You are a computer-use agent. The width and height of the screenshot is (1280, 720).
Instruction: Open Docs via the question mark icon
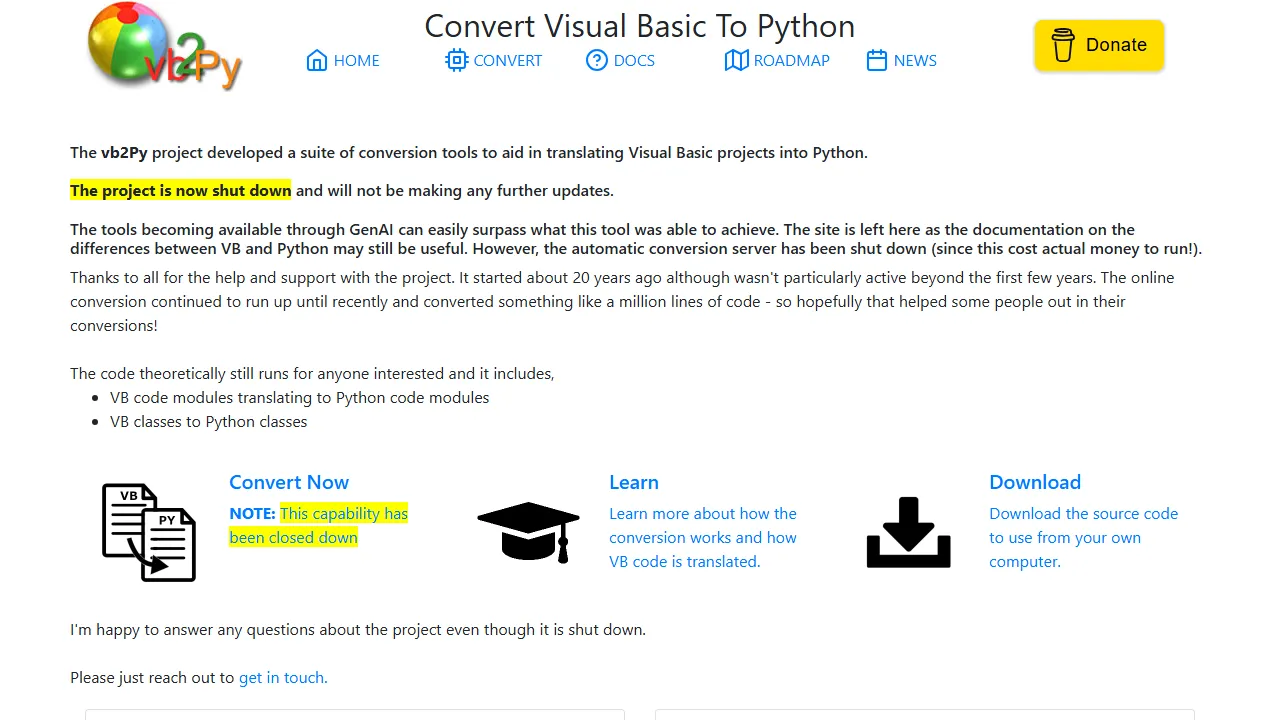coord(596,60)
